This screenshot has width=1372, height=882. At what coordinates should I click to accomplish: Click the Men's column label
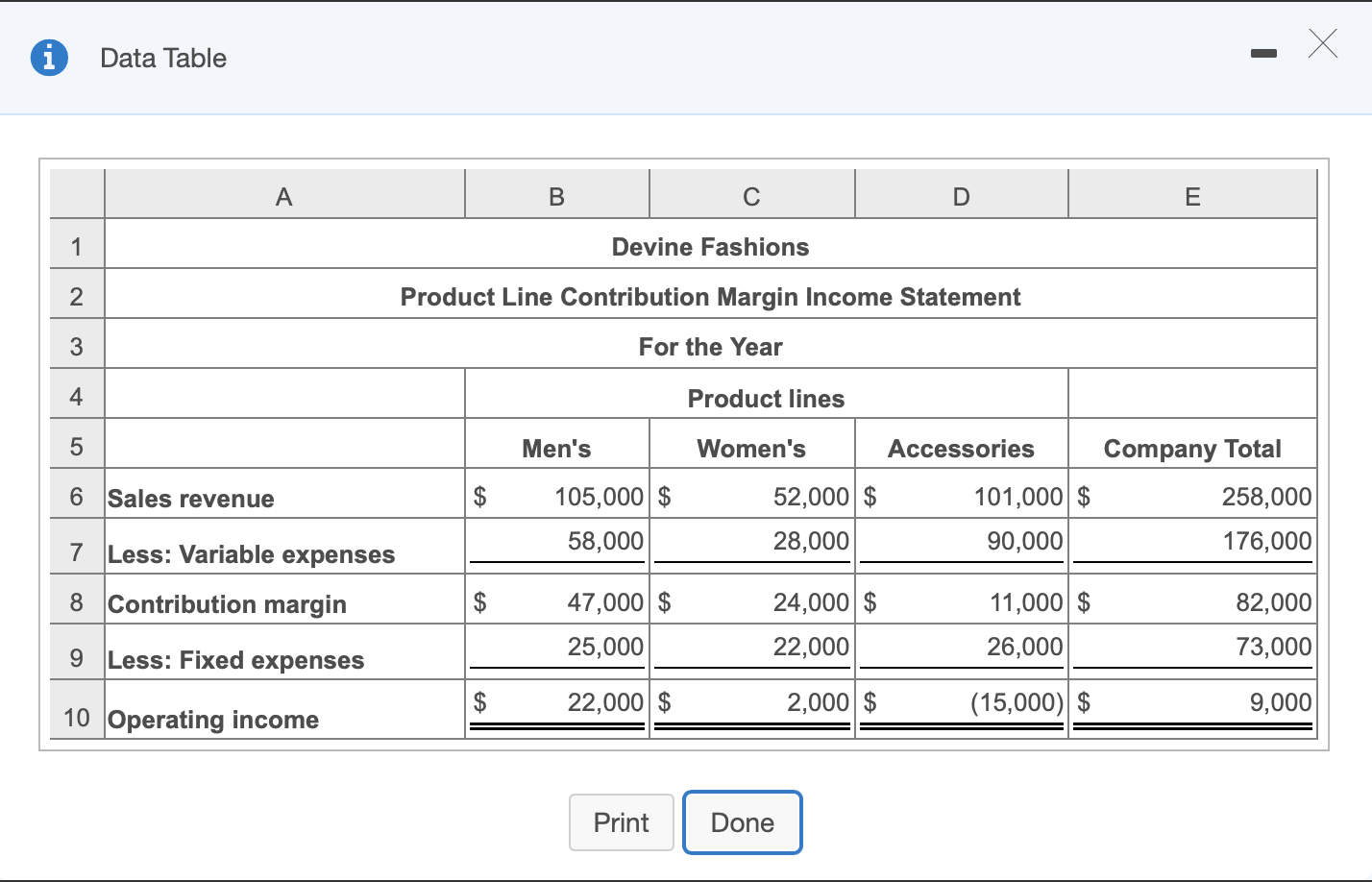click(x=557, y=449)
